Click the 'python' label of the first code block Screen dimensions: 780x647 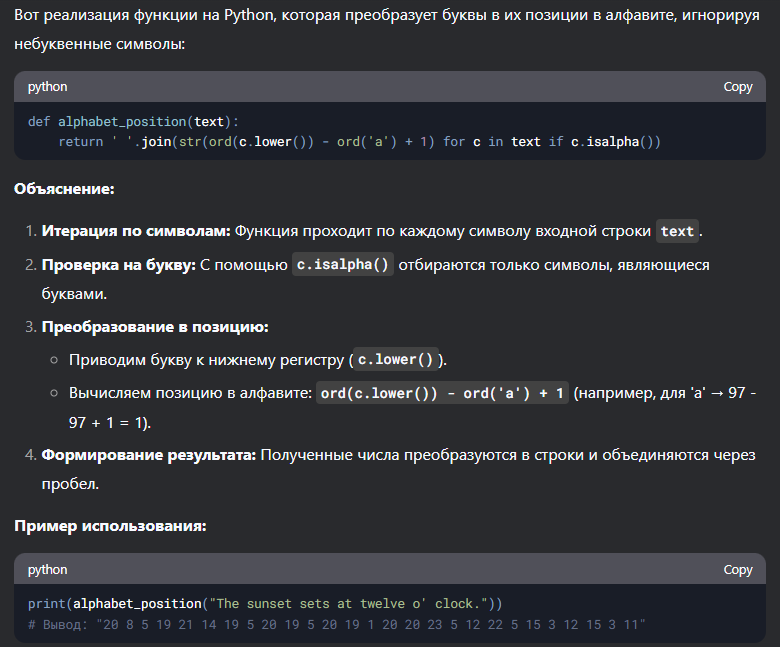tap(47, 87)
